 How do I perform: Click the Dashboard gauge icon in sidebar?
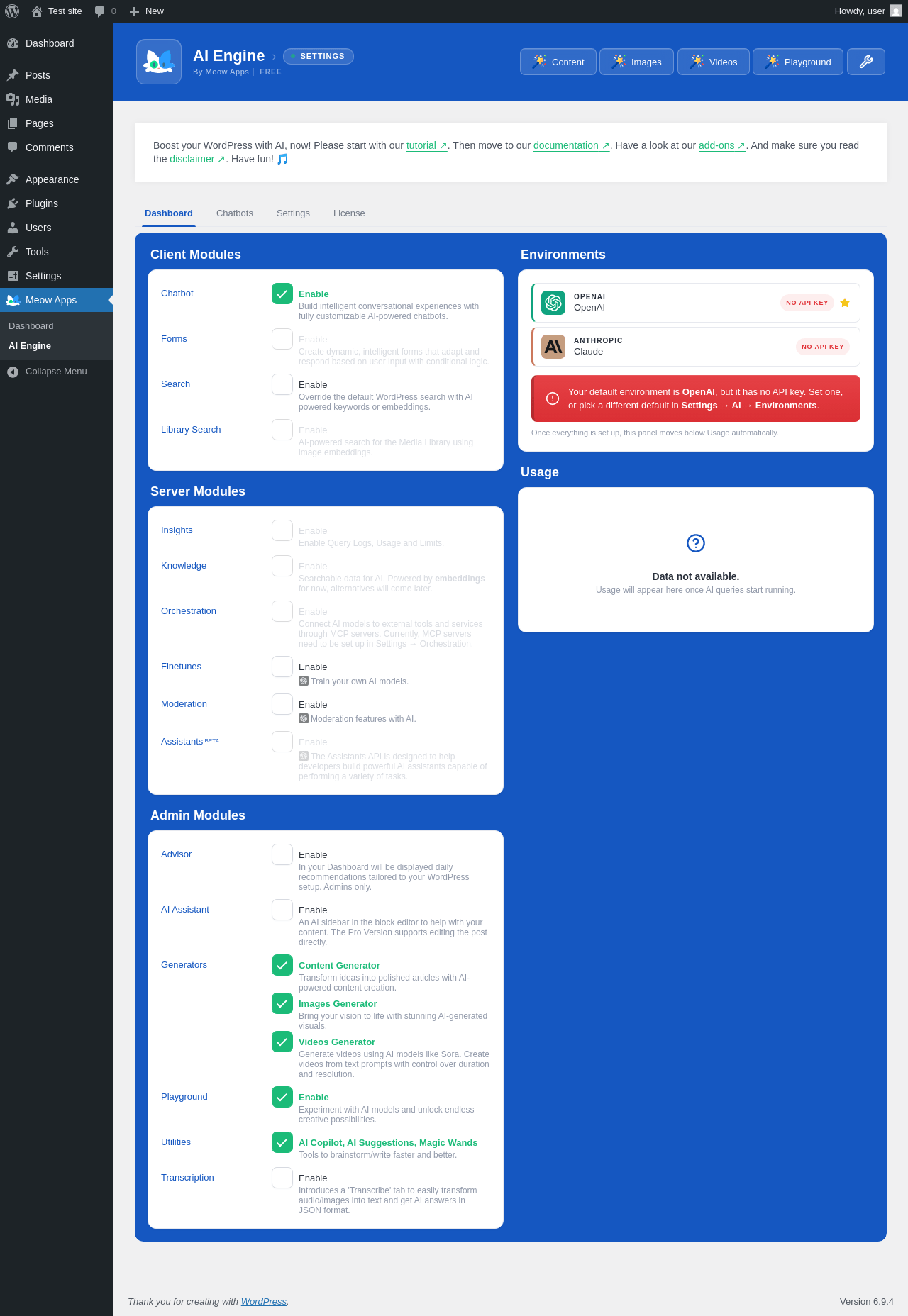(x=13, y=43)
